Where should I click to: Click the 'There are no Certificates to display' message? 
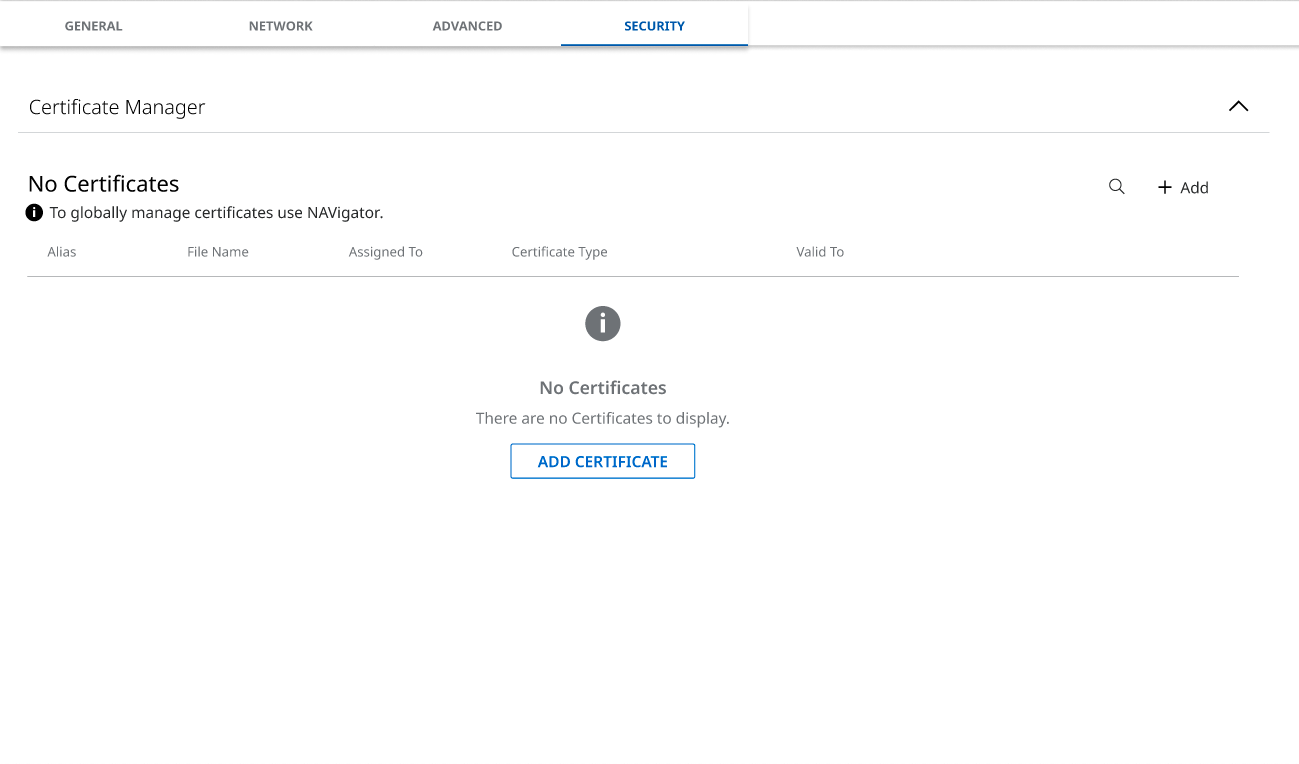coord(602,418)
